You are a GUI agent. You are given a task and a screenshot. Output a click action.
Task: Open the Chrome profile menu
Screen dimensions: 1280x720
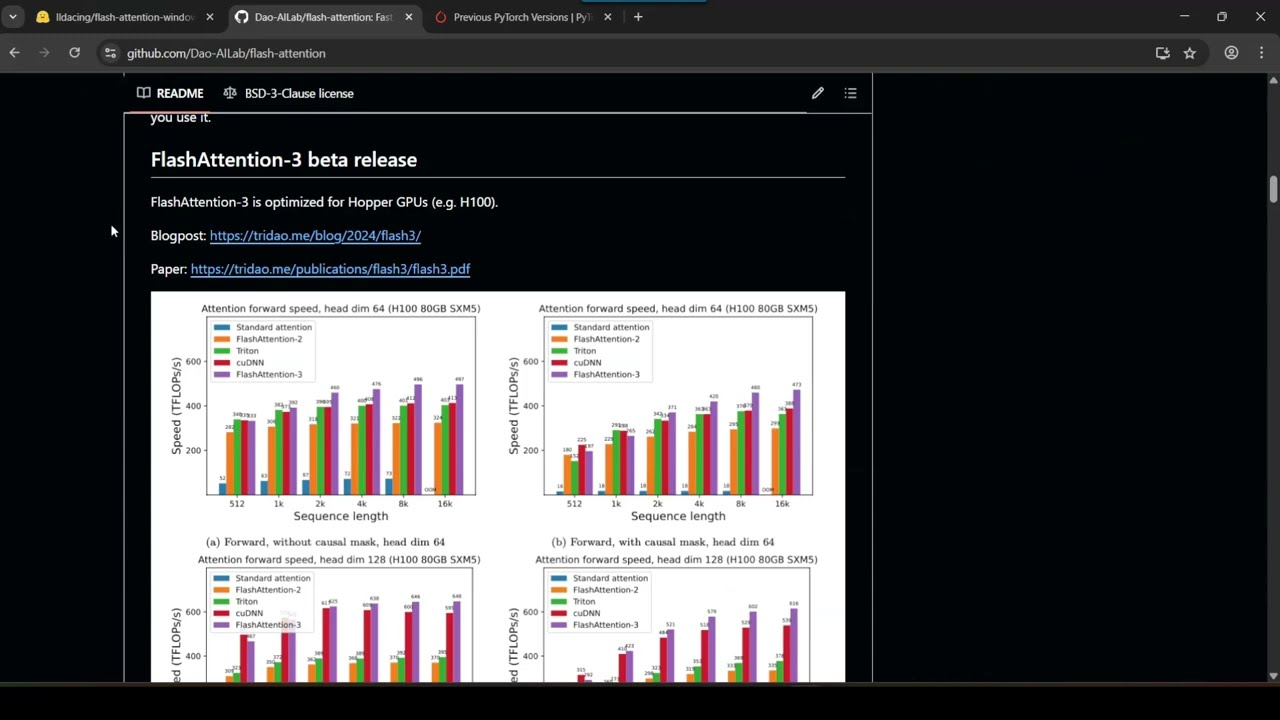point(1231,53)
